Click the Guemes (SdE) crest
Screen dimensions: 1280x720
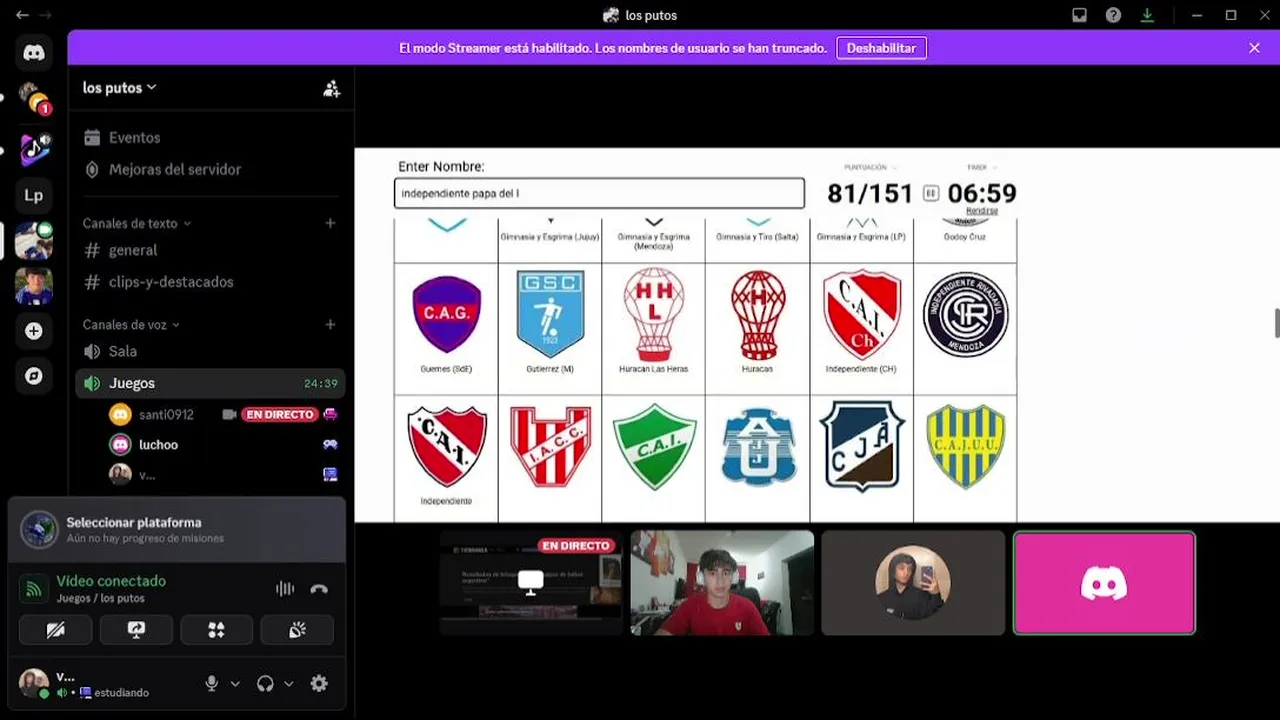tap(446, 315)
